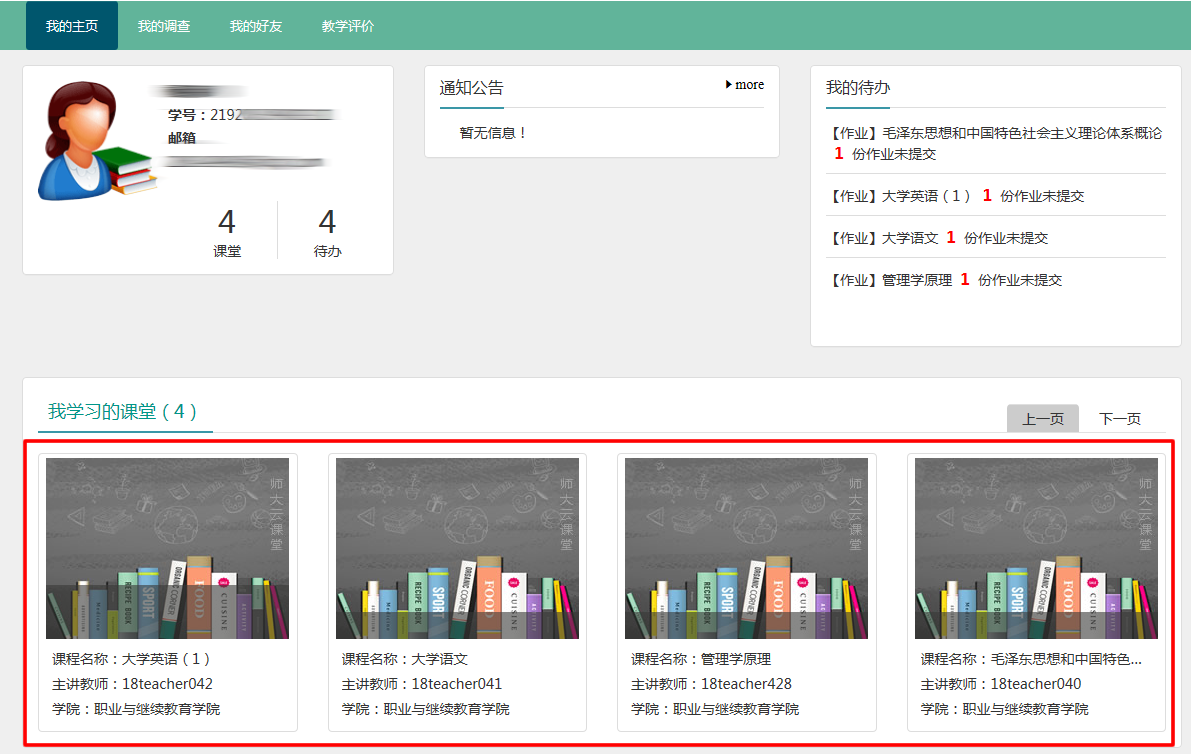The height and width of the screenshot is (754, 1191).
Task: Open the 大学语文 pending homework item
Action: [938, 238]
